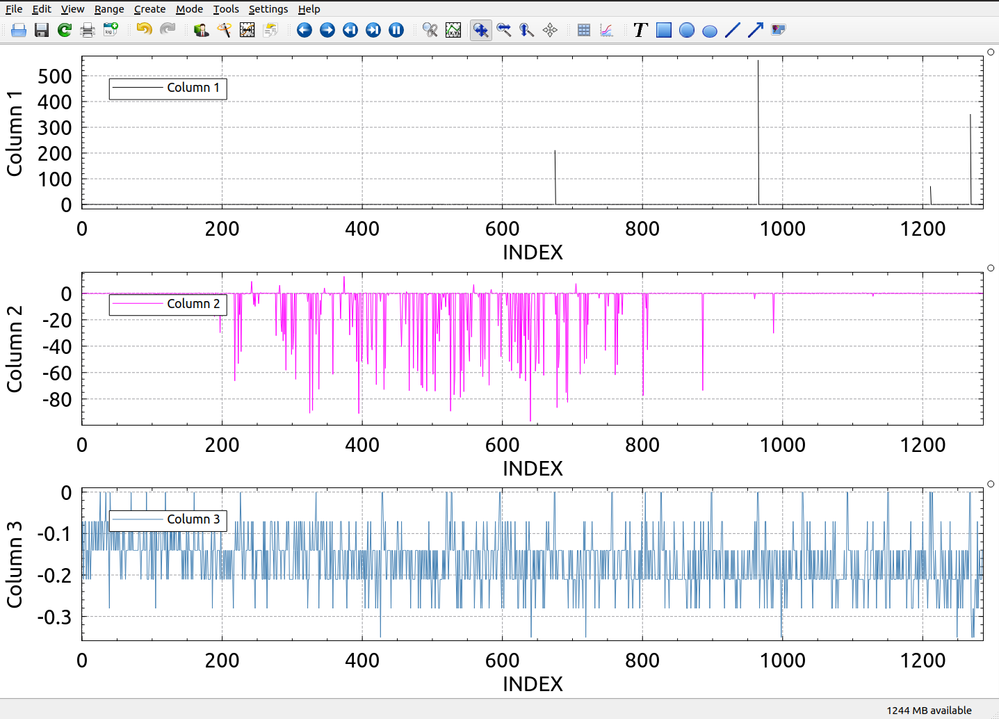Click the Open file icon in toolbar

pyautogui.click(x=18, y=31)
